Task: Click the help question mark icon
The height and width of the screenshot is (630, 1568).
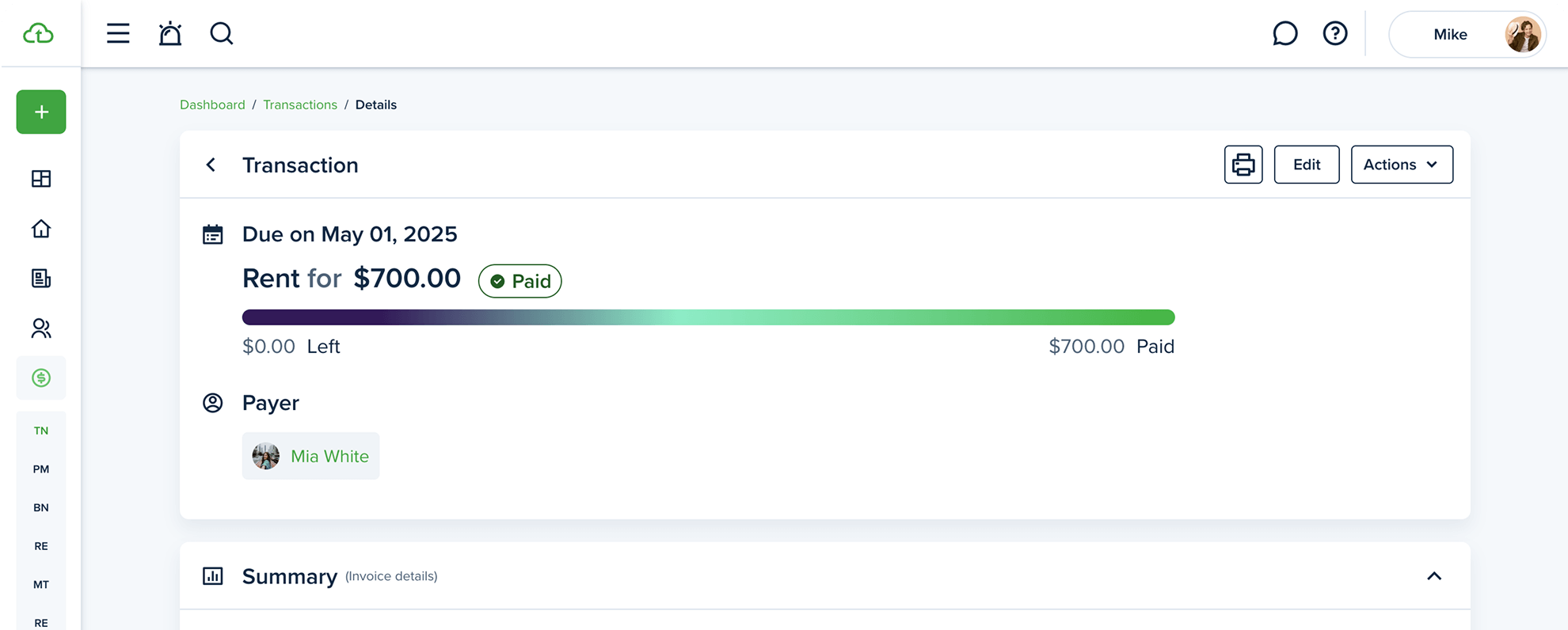Action: click(1335, 33)
